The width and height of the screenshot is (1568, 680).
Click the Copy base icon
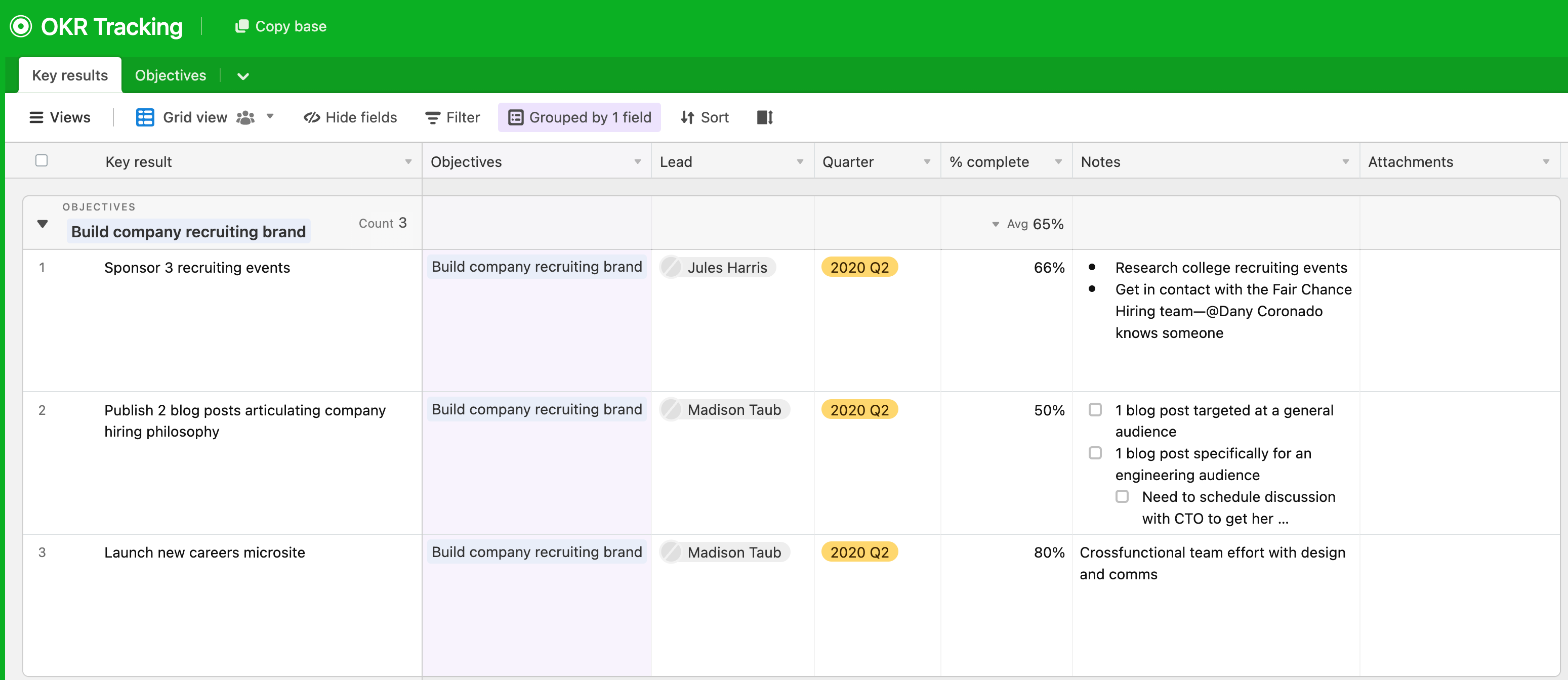tap(241, 26)
